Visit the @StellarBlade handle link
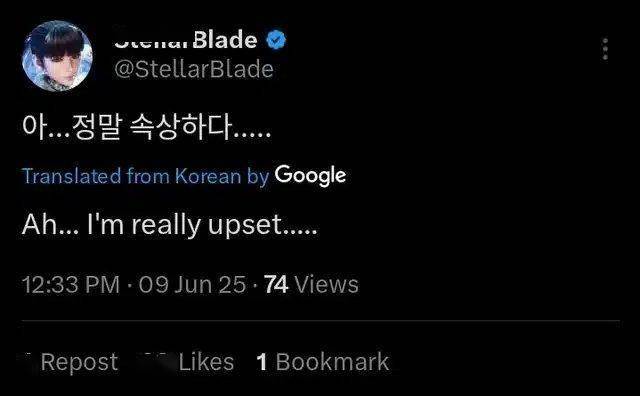640x396 pixels. pyautogui.click(x=194, y=69)
